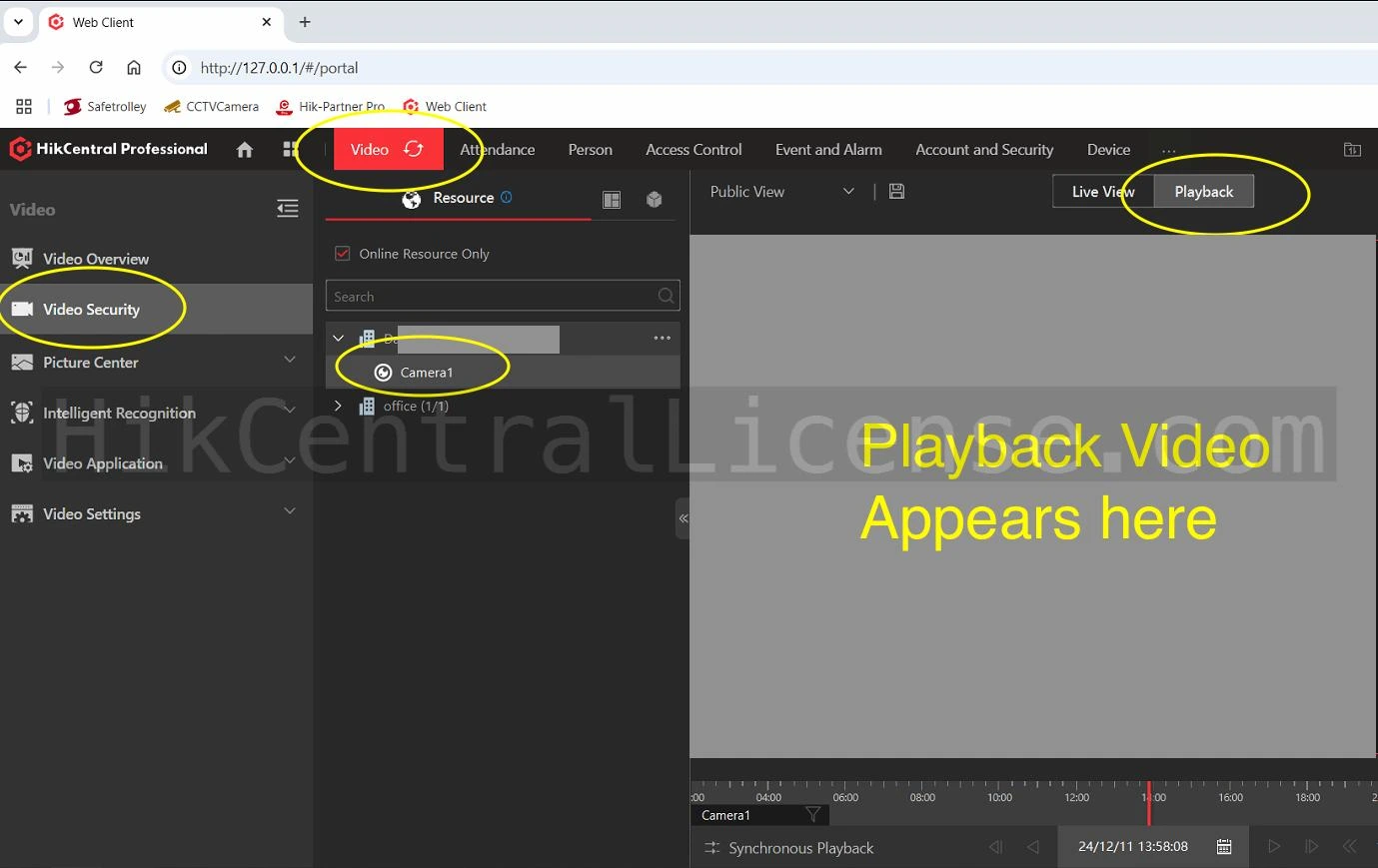
Task: Click timeline at 08:00 mark
Action: click(x=922, y=797)
